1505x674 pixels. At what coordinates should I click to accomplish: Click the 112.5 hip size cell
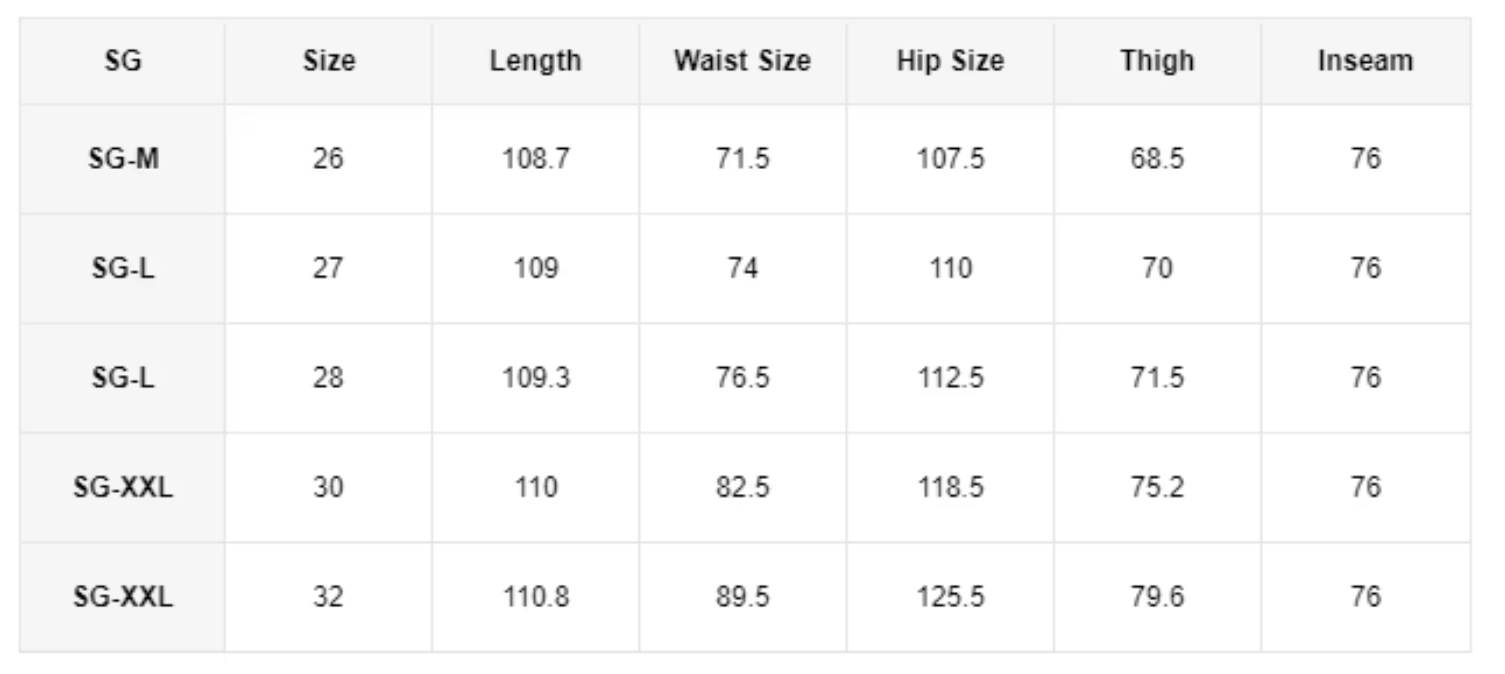click(x=949, y=378)
